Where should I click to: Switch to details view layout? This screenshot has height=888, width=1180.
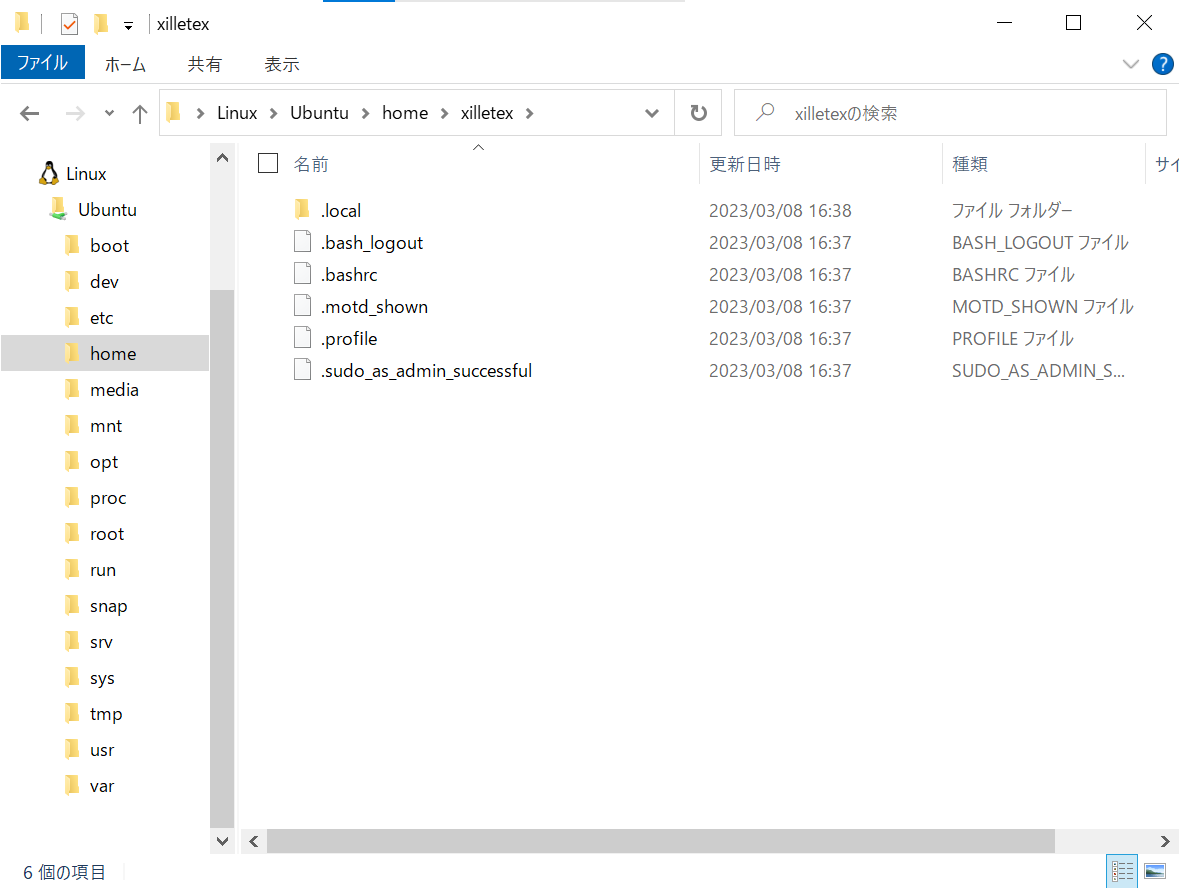coord(1121,871)
